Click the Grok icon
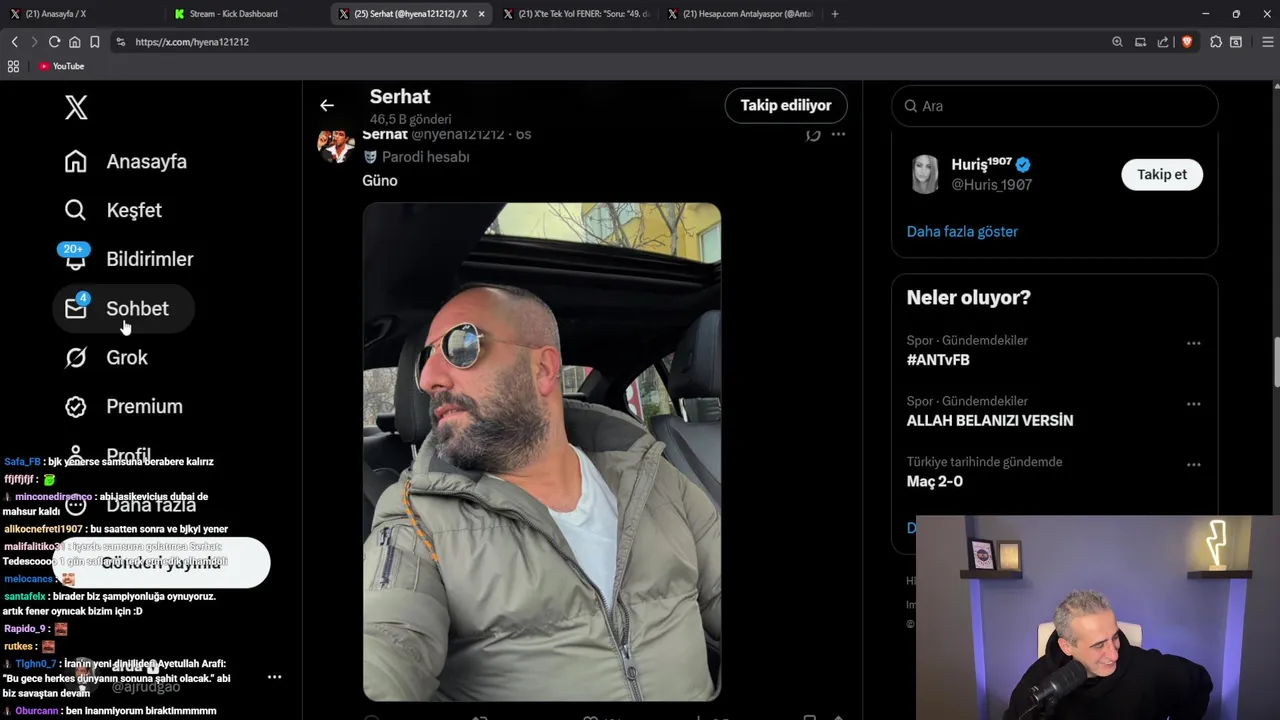The width and height of the screenshot is (1280, 720). pos(76,357)
